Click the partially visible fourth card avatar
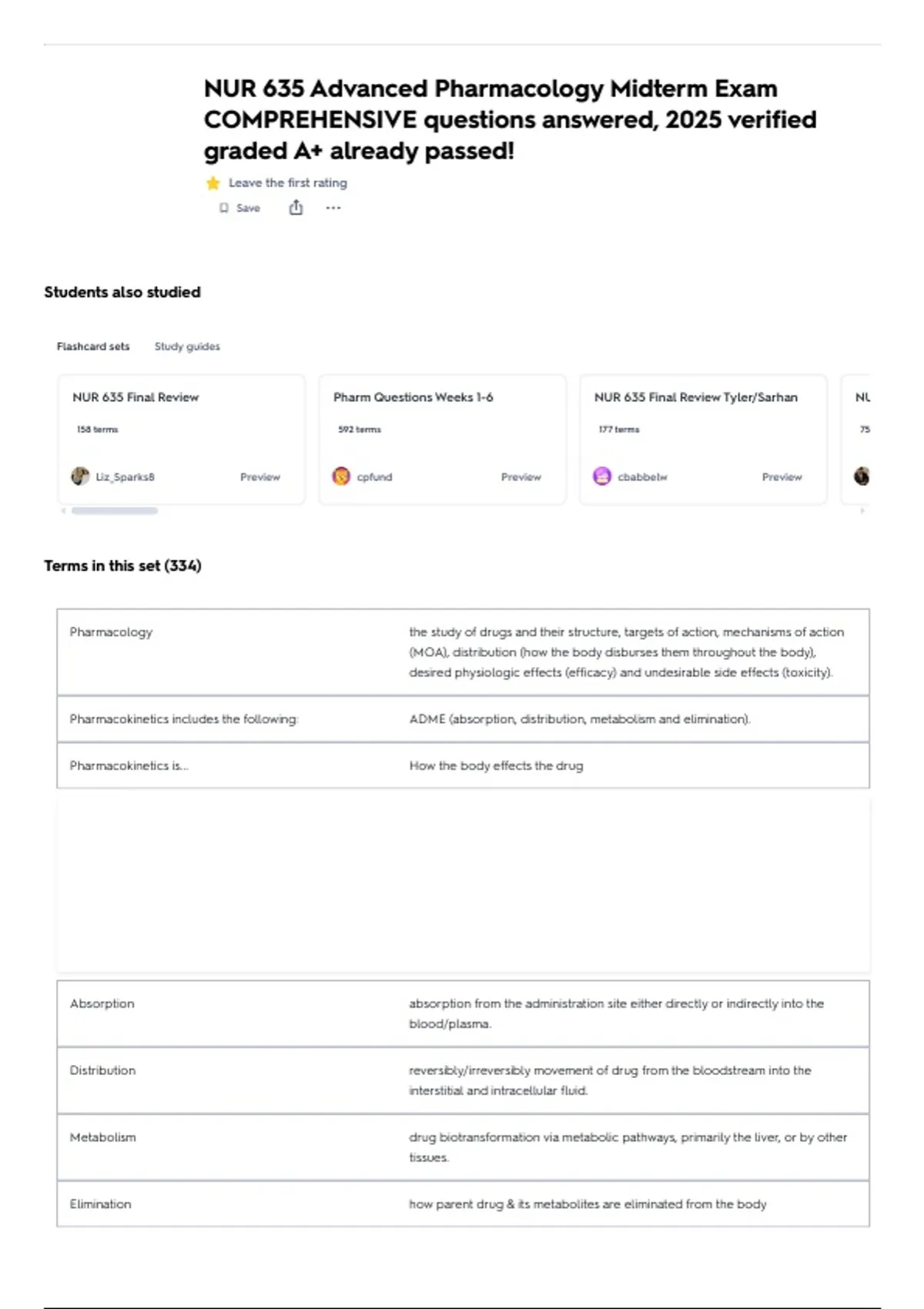This screenshot has width=924, height=1309. point(862,477)
